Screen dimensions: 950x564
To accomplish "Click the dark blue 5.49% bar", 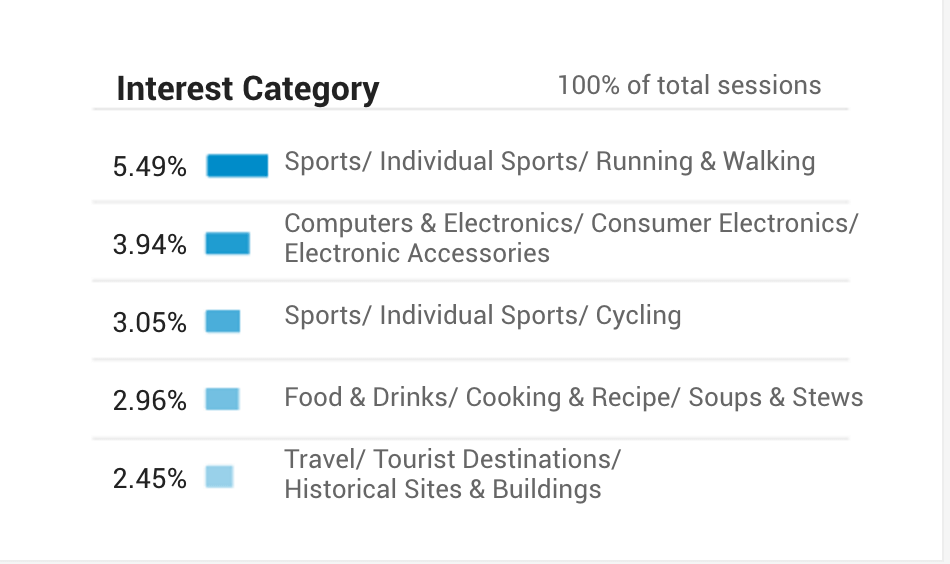I will tap(237, 165).
